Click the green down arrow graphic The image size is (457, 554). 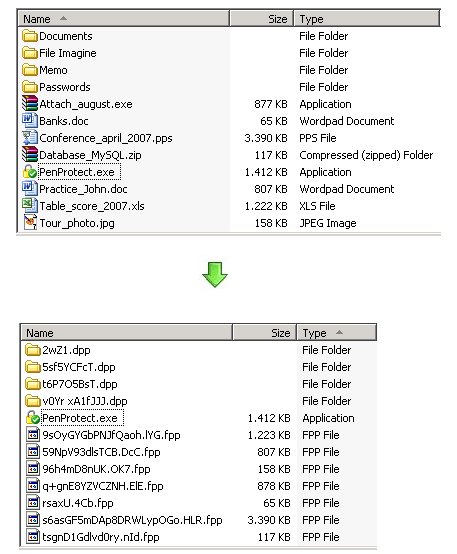(x=215, y=275)
